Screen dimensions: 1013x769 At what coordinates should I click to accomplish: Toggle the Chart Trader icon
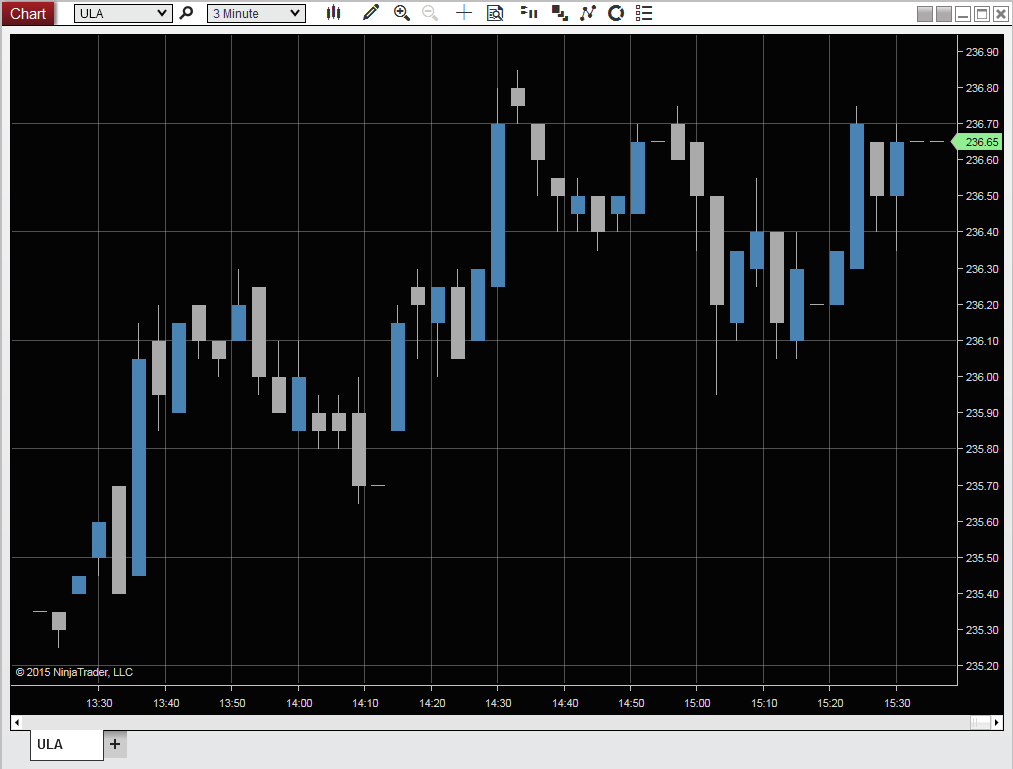point(529,13)
